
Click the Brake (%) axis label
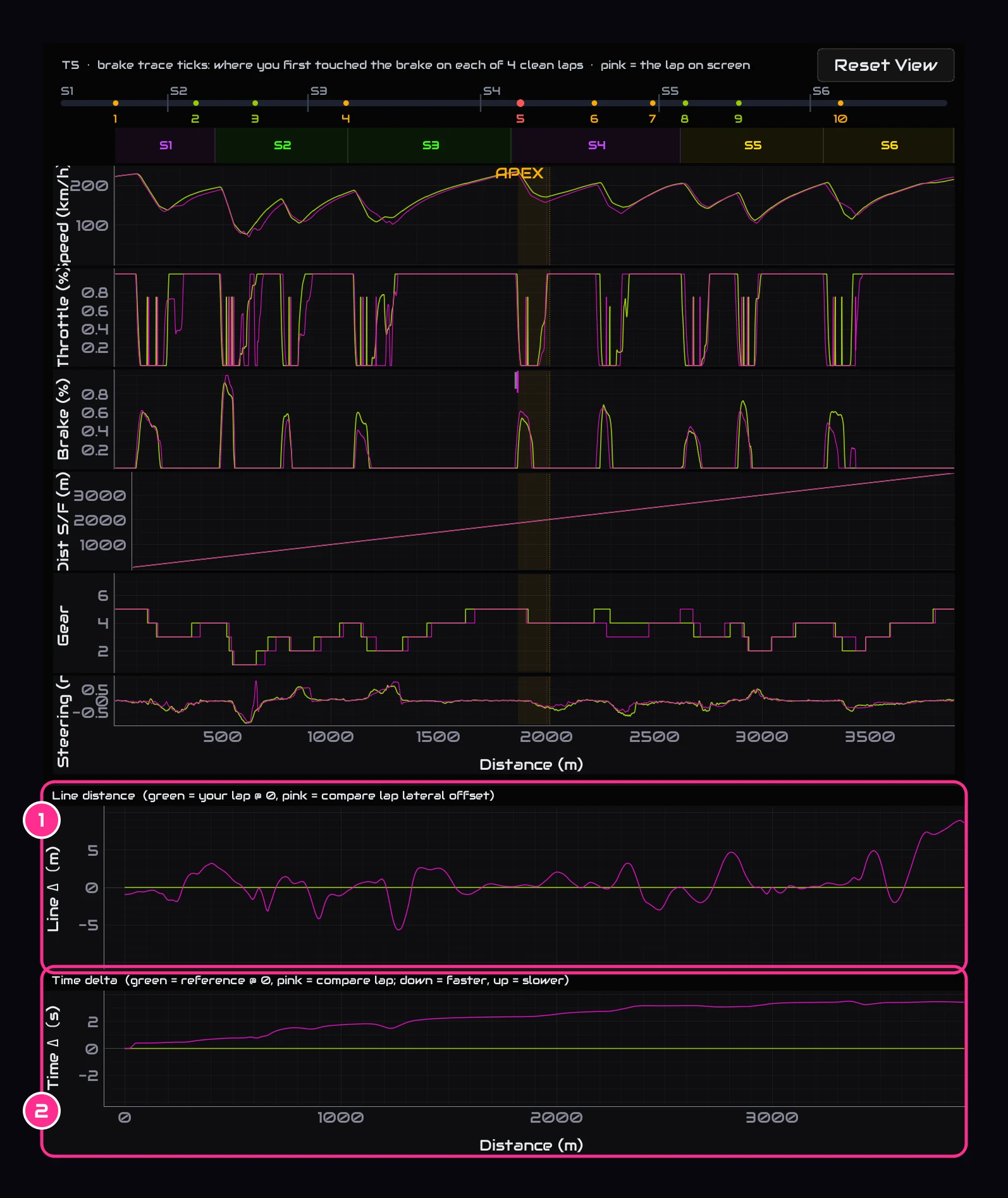point(63,419)
